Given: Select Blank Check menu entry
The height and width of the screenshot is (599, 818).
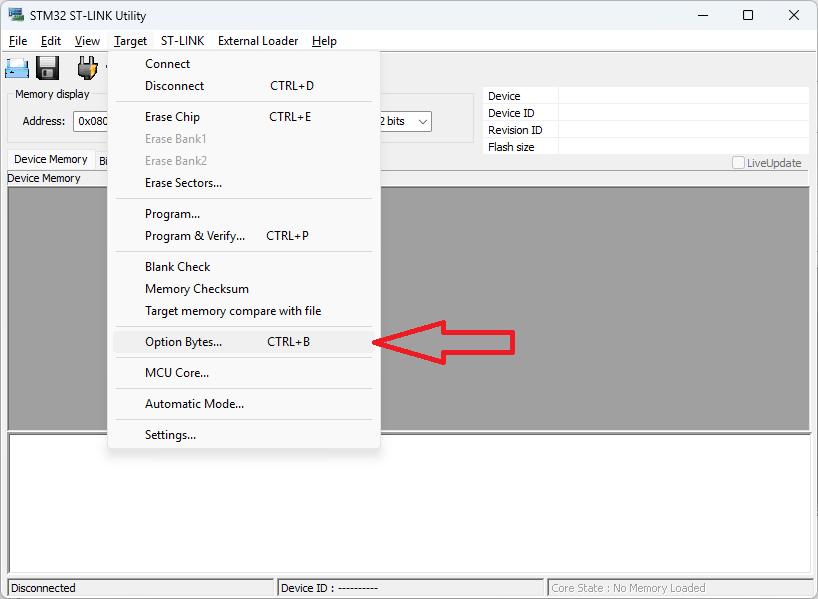Looking at the screenshot, I should tap(244, 267).
